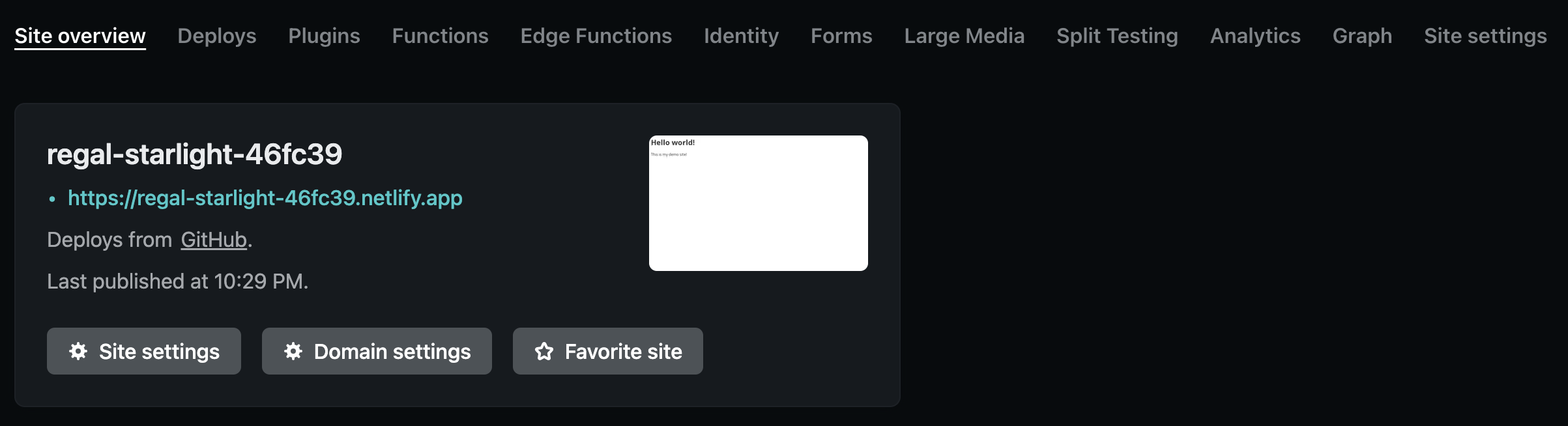This screenshot has height=426, width=1568.
Task: Open the Edge Functions section
Action: pyautogui.click(x=596, y=36)
